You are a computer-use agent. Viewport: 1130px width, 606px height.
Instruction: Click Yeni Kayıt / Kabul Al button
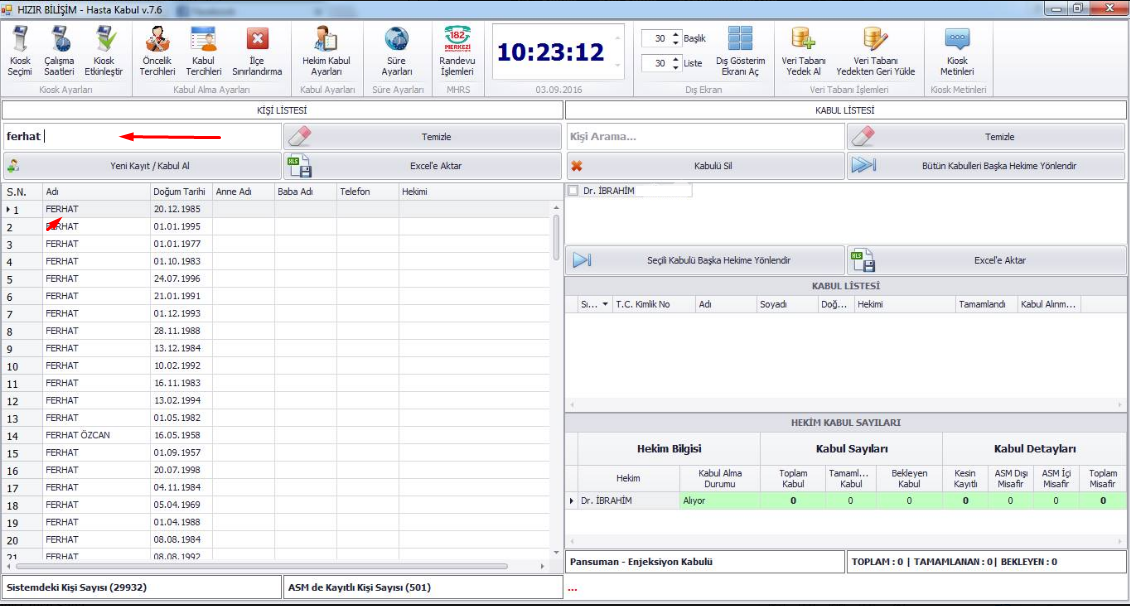click(x=141, y=166)
